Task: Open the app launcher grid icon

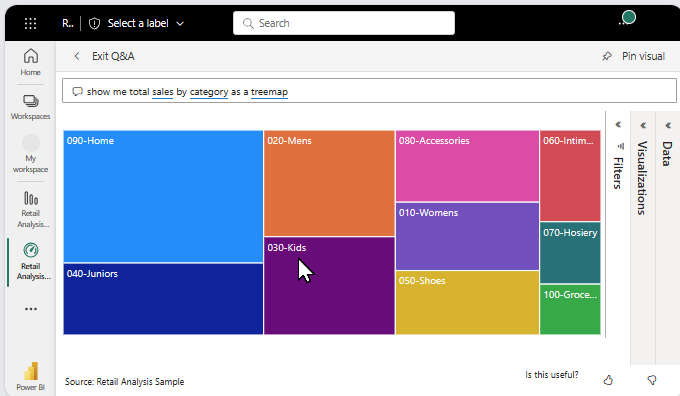Action: pyautogui.click(x=30, y=23)
